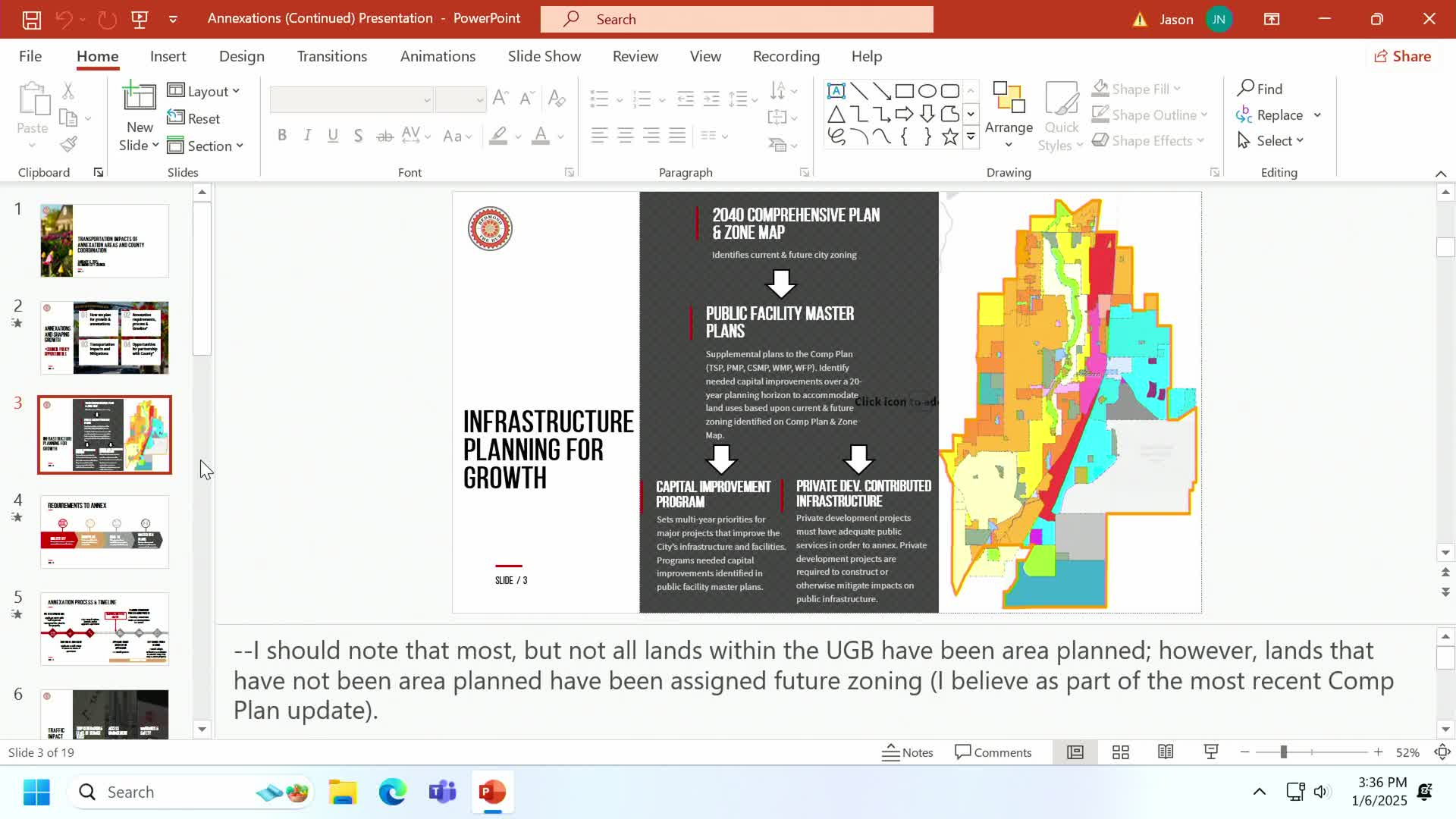The height and width of the screenshot is (819, 1456).
Task: Open the Transitions ribbon tab
Action: tap(331, 56)
